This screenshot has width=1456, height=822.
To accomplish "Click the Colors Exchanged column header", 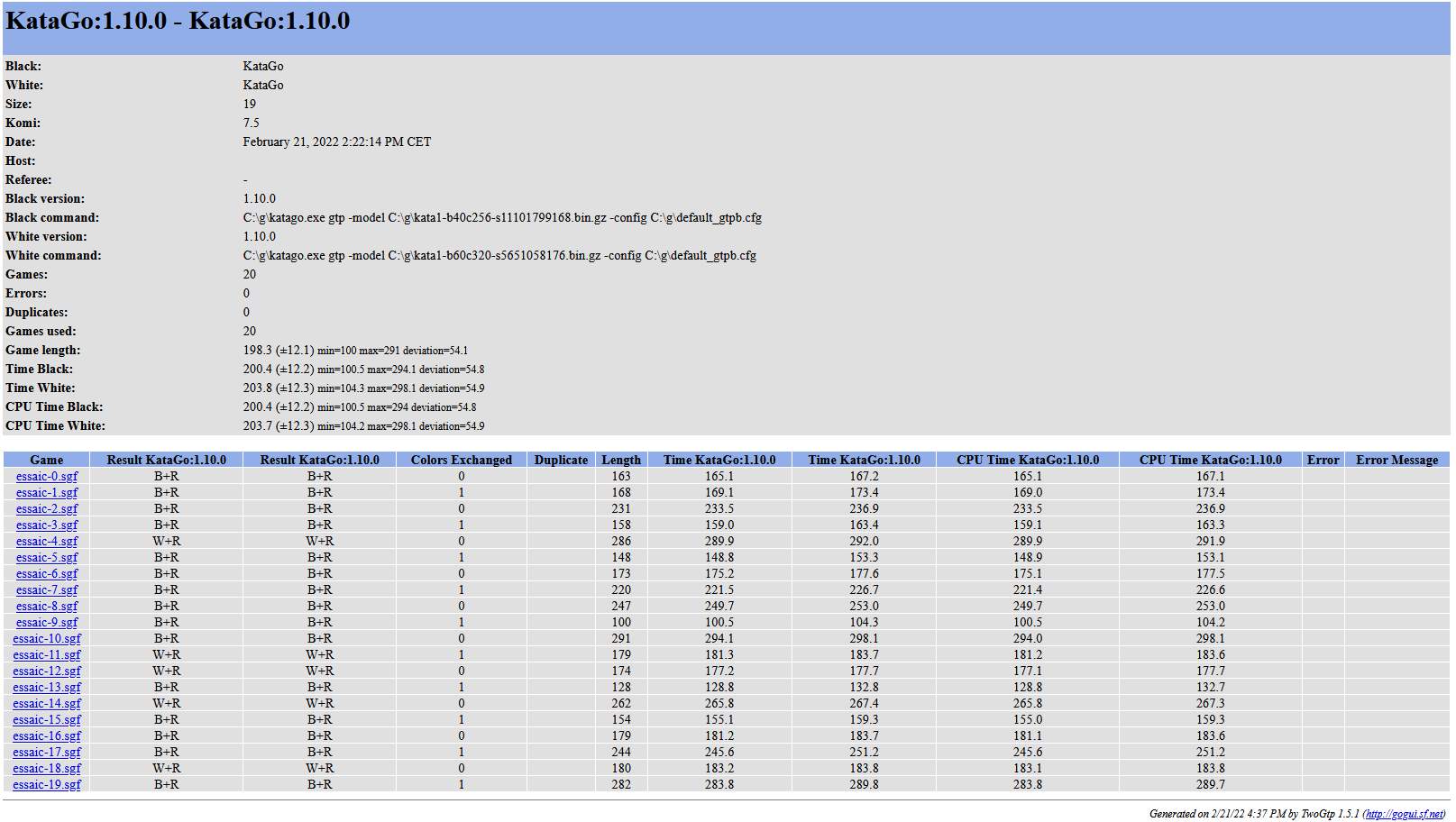I will (462, 460).
